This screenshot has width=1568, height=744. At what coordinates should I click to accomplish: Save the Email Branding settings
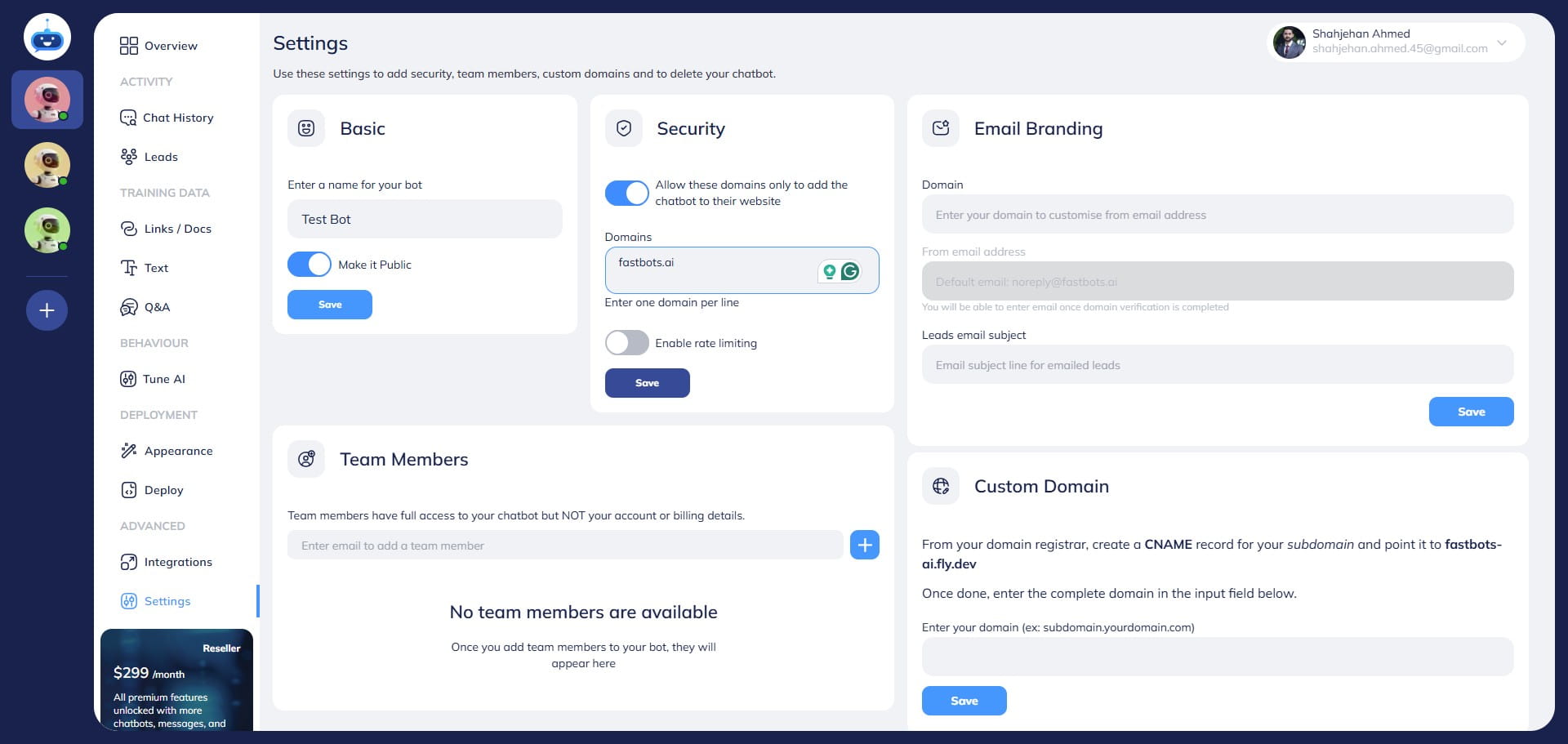click(1472, 412)
